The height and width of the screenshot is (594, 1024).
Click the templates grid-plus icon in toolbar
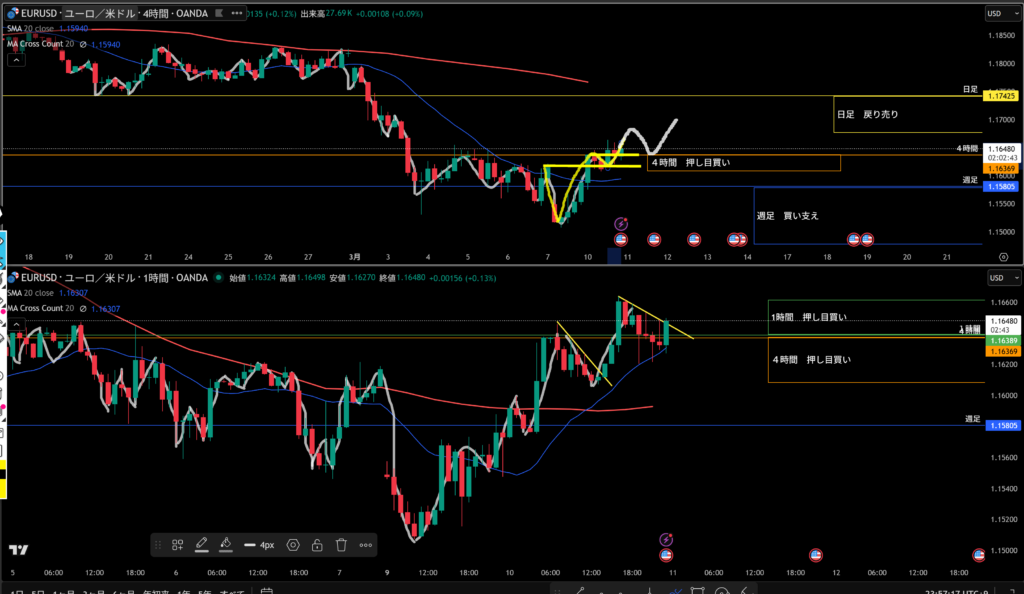pos(177,545)
